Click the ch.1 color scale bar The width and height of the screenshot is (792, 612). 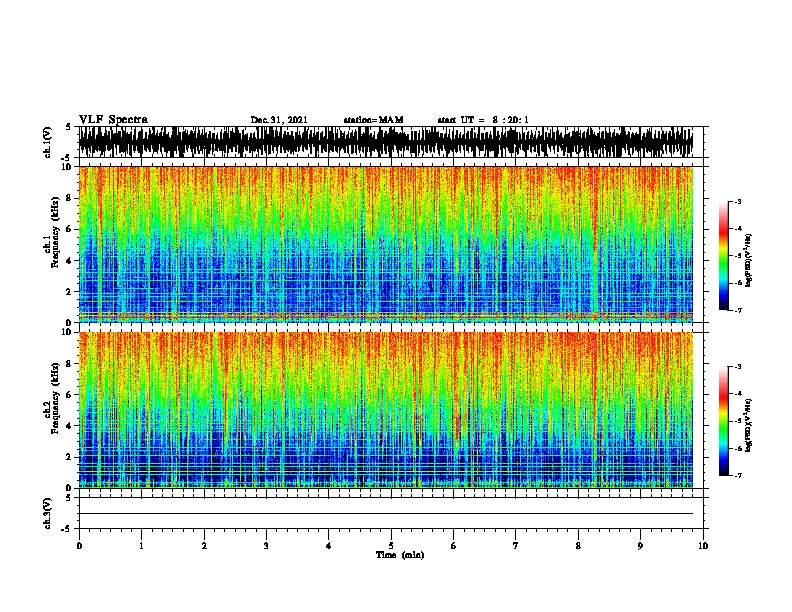[723, 256]
